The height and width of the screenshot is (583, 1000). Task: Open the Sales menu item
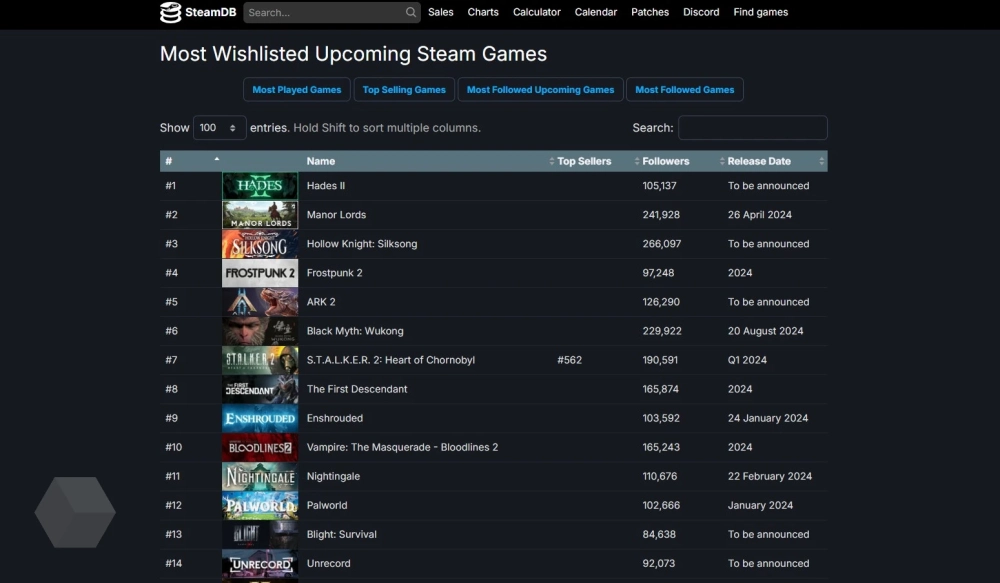point(440,12)
